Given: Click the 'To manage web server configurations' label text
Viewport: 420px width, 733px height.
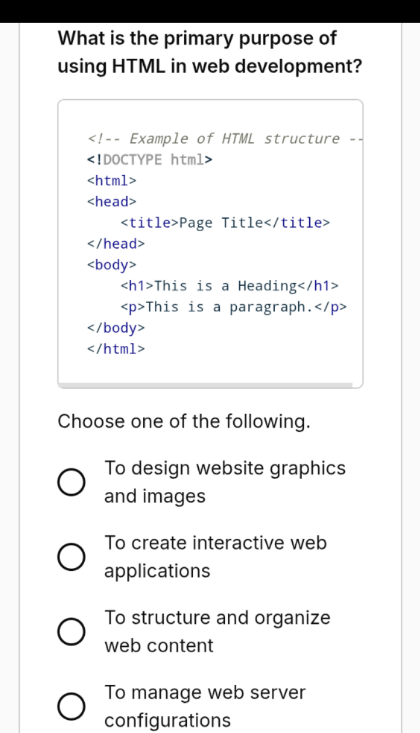Looking at the screenshot, I should click(x=204, y=706).
